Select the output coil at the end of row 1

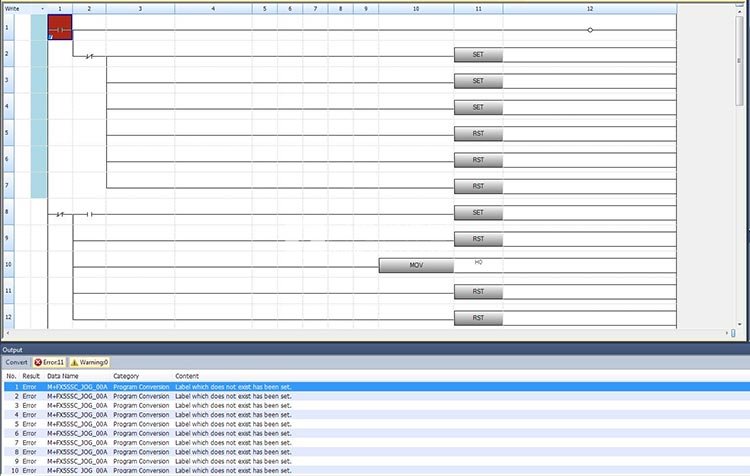point(590,30)
